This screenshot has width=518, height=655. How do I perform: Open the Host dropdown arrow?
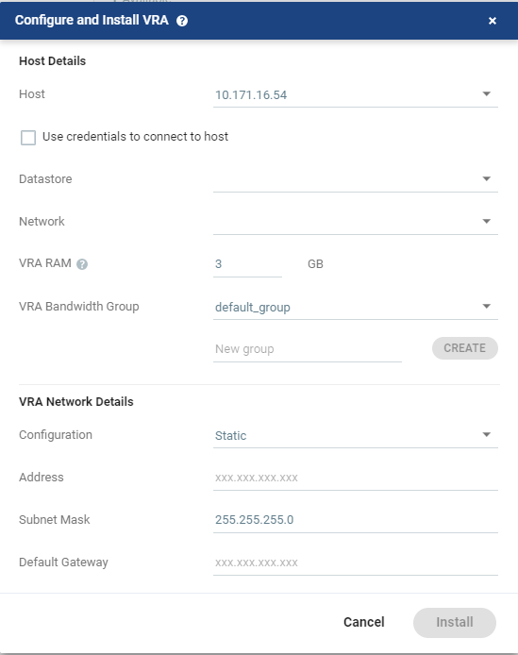[486, 94]
